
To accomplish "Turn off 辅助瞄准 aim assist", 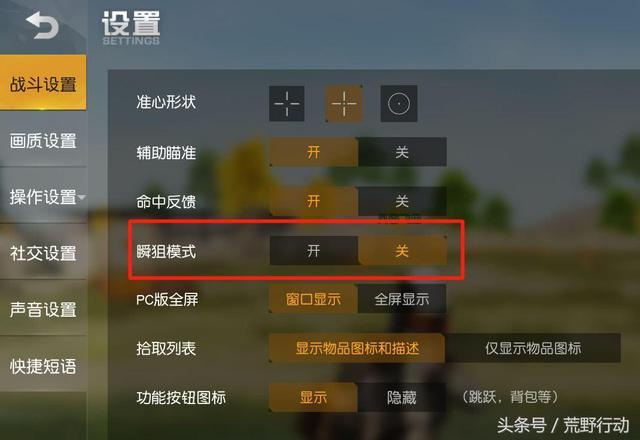I will pos(402,152).
